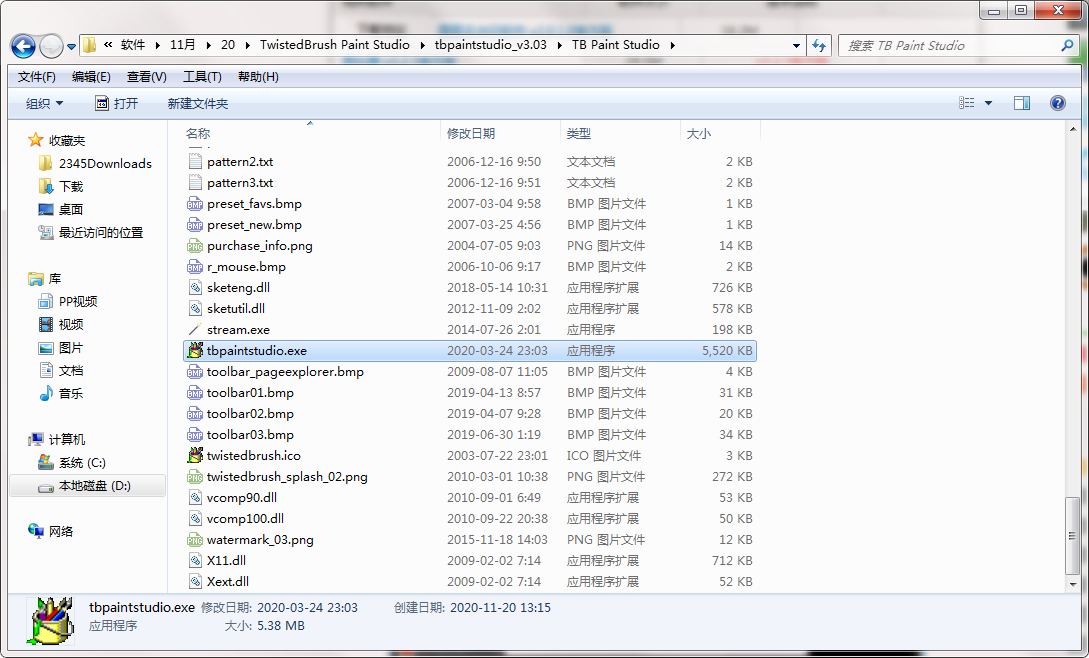Click the change view icon

(x=967, y=103)
